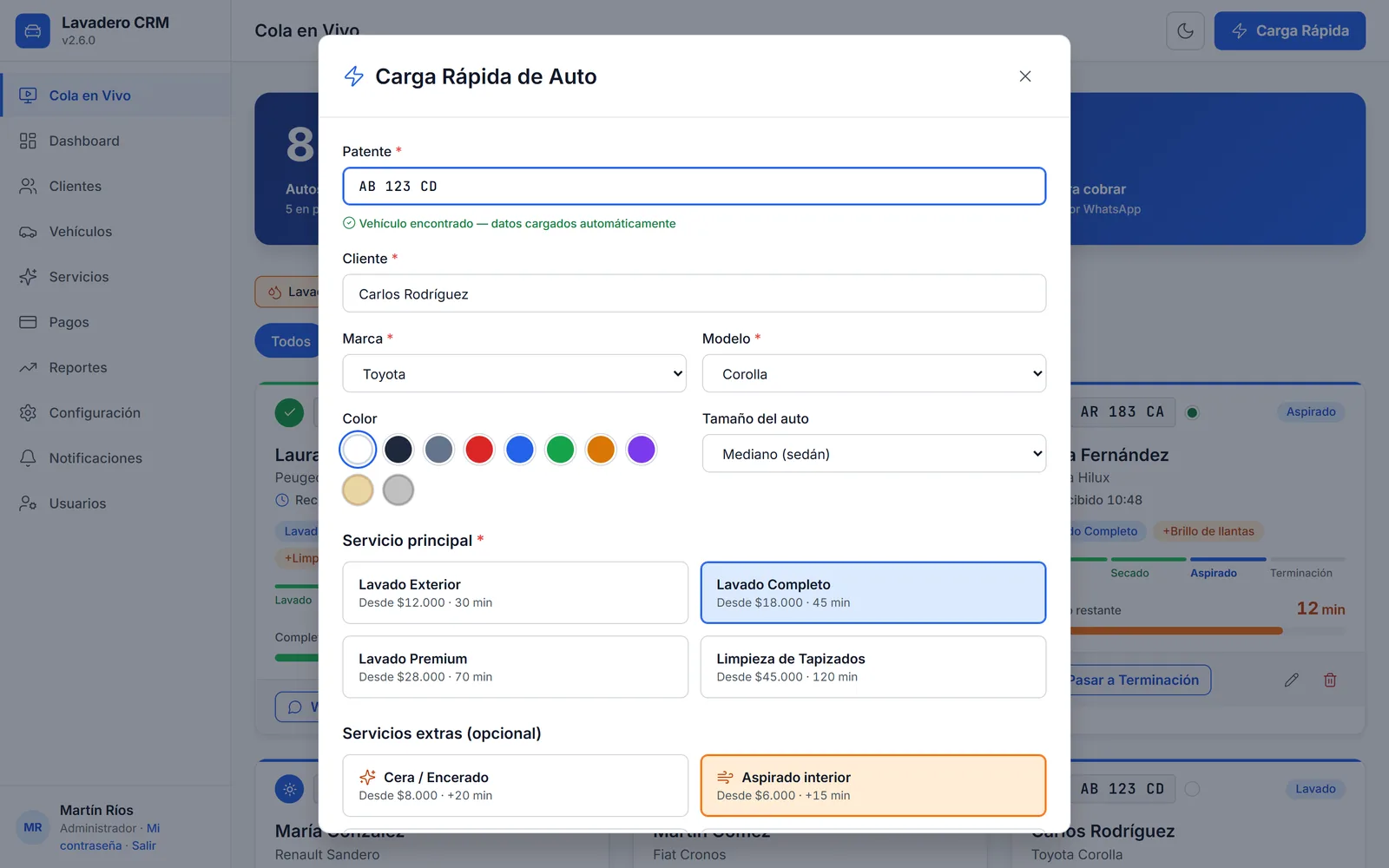The height and width of the screenshot is (868, 1389).
Task: Click the Cliente name field
Action: 694,293
